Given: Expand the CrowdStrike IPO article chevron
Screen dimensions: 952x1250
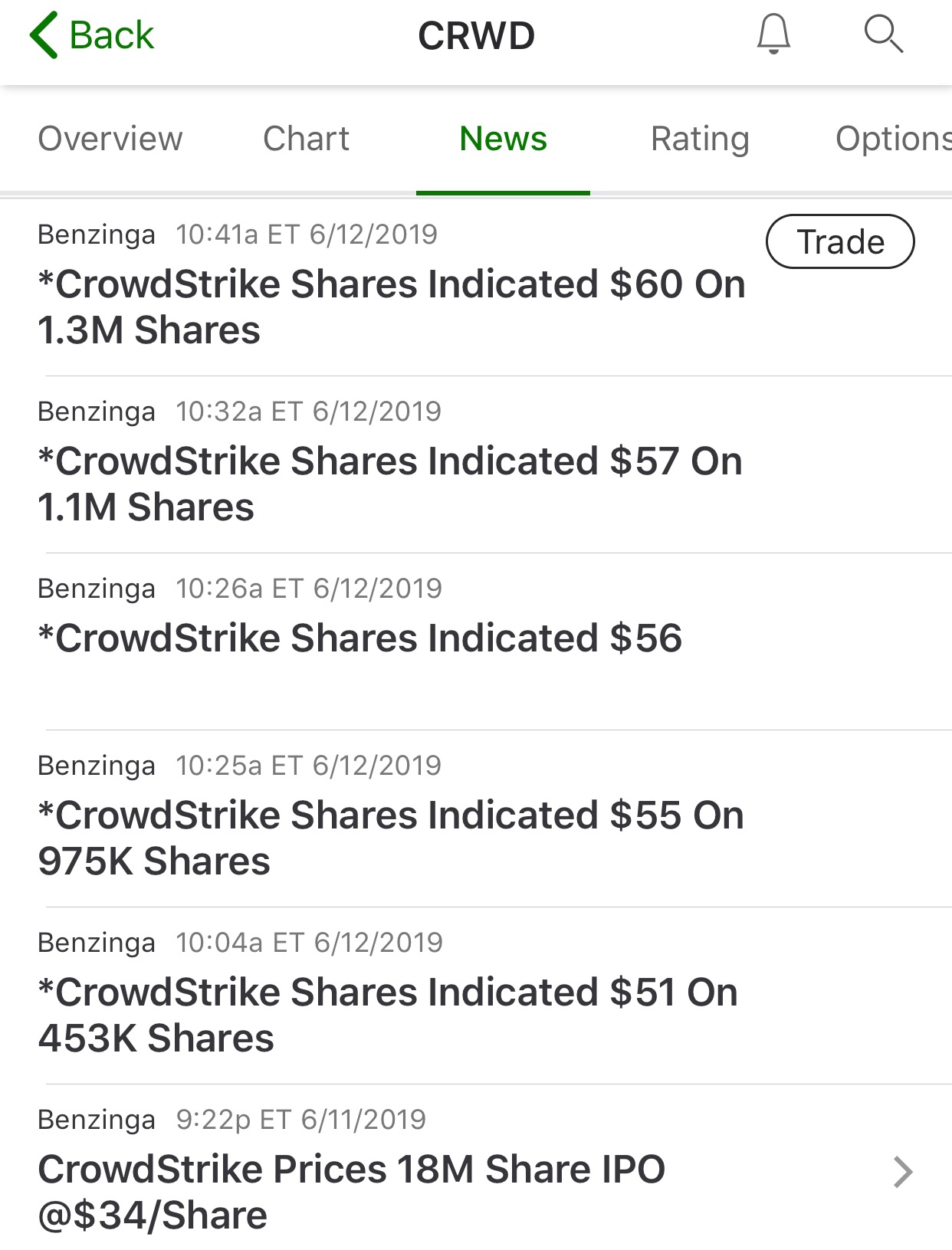Looking at the screenshot, I should click(903, 1172).
